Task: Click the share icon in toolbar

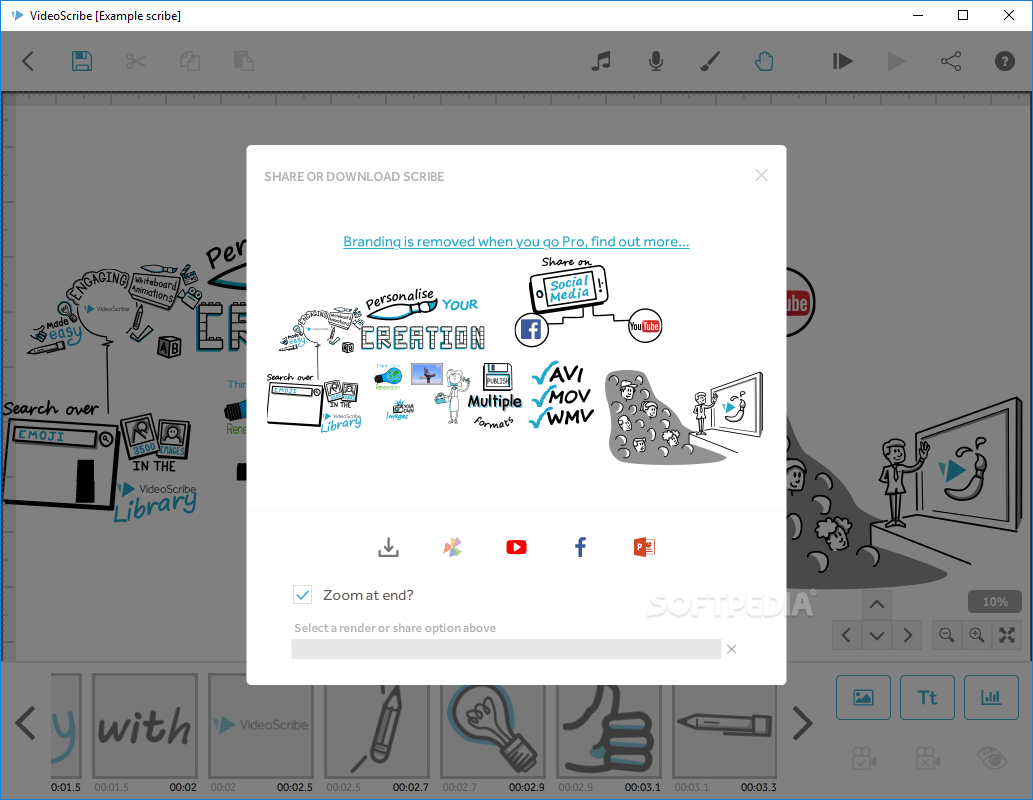Action: point(951,62)
